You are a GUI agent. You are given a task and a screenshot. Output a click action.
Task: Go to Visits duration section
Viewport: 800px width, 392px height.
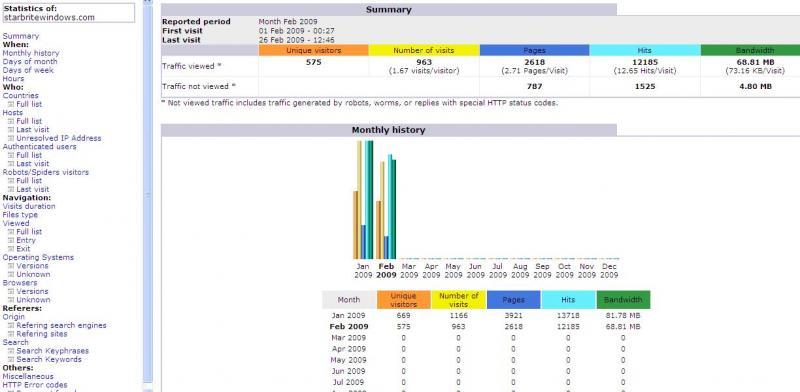29,206
